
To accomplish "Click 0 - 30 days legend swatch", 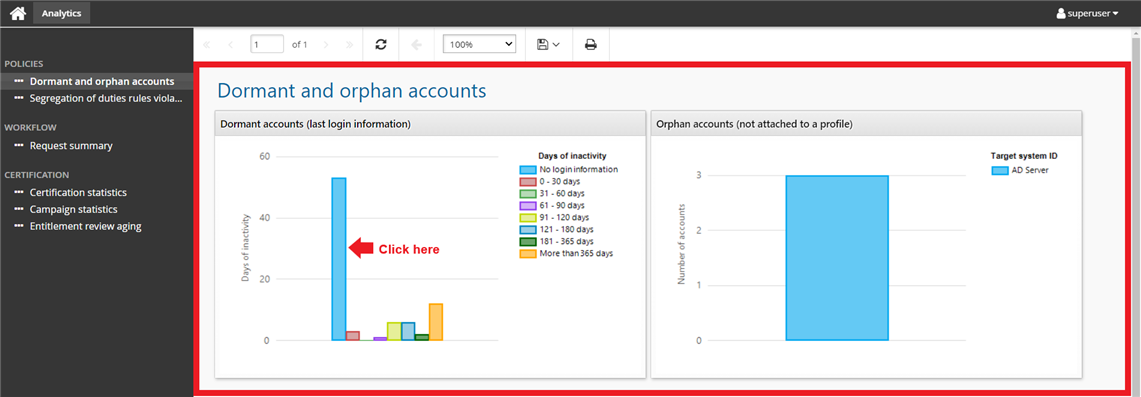I will [528, 182].
